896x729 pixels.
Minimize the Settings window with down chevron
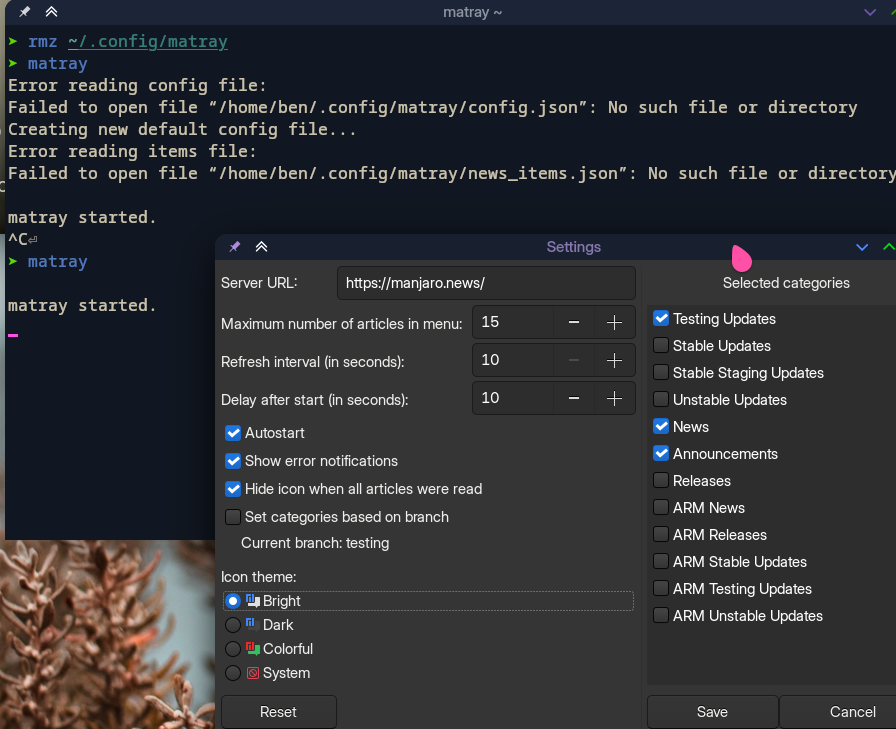[x=862, y=247]
